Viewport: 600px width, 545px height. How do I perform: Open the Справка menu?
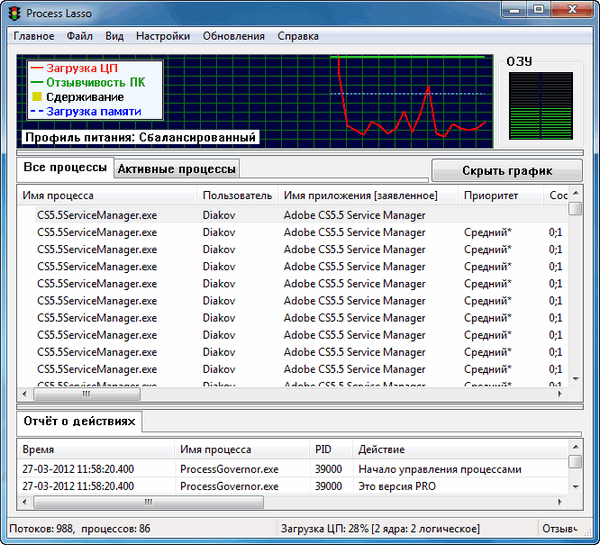pyautogui.click(x=299, y=36)
